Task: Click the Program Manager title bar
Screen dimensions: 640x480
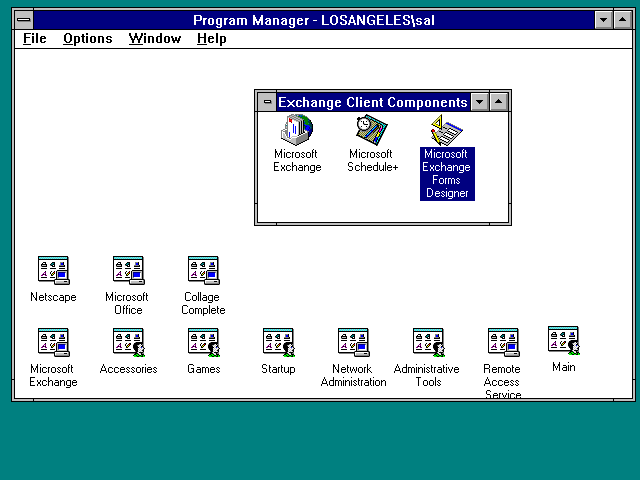Action: tap(314, 20)
